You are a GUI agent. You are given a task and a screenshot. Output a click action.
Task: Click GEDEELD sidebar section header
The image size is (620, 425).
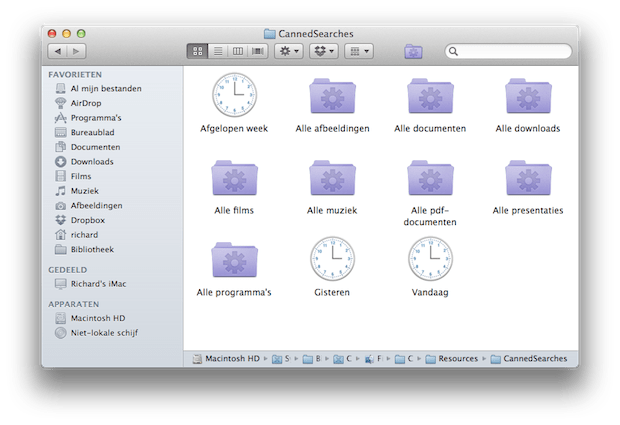coord(68,270)
